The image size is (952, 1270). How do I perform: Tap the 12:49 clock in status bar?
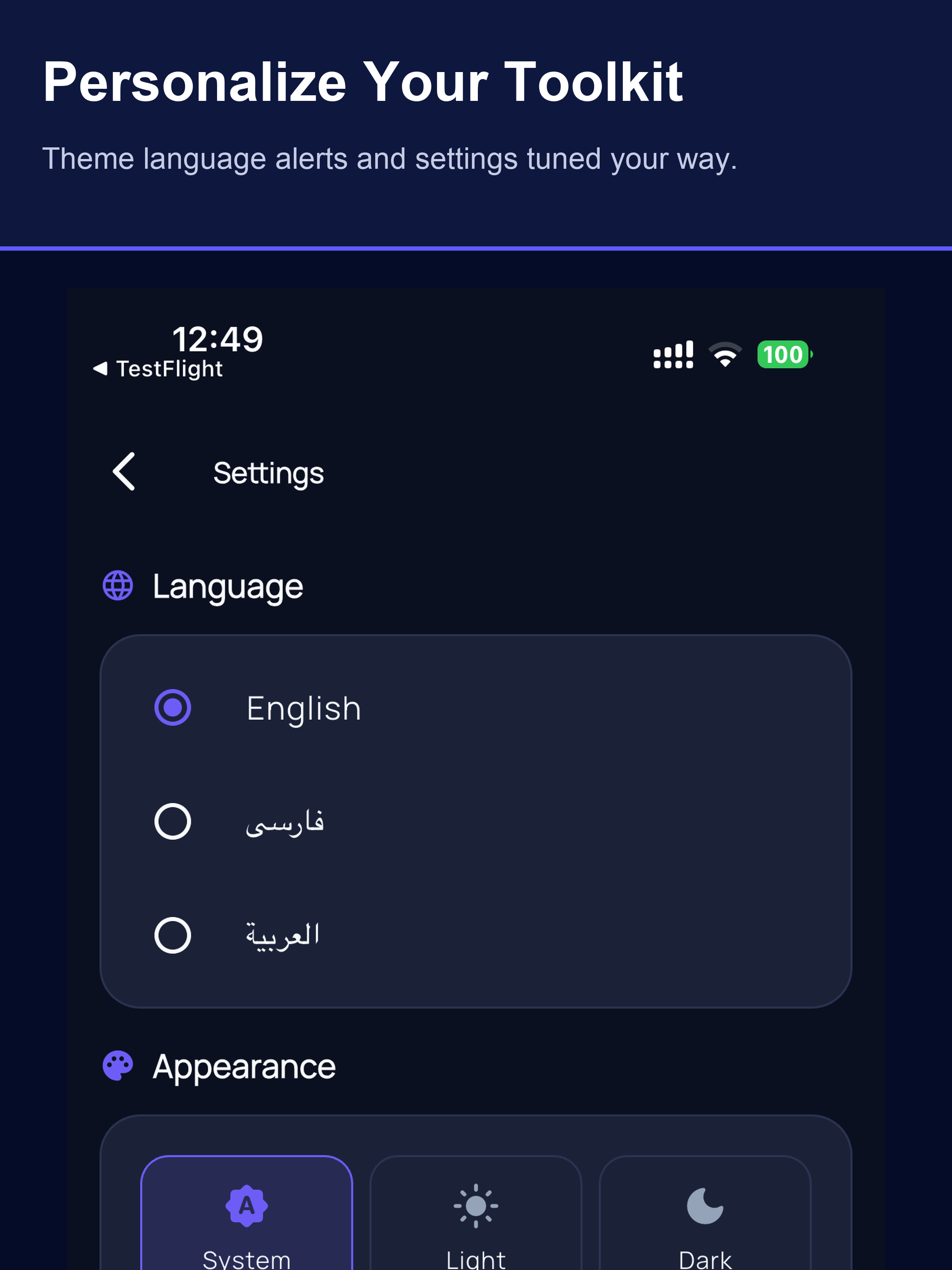pos(218,339)
